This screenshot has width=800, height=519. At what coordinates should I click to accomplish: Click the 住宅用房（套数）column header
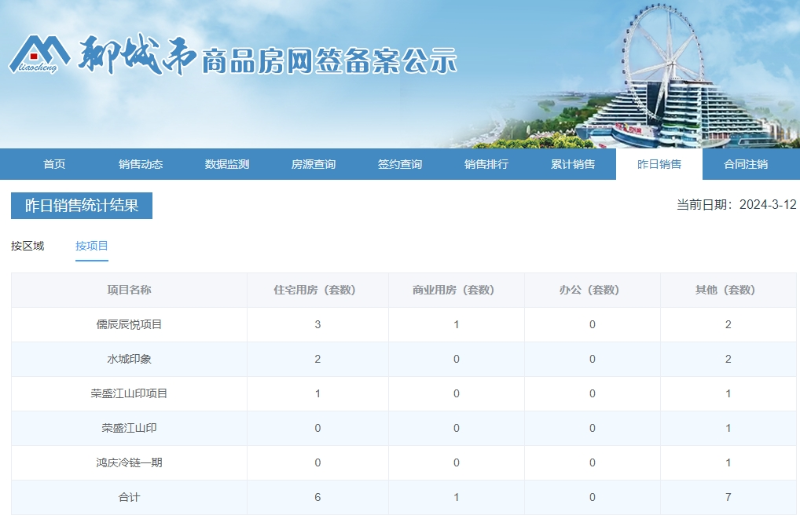pos(316,290)
